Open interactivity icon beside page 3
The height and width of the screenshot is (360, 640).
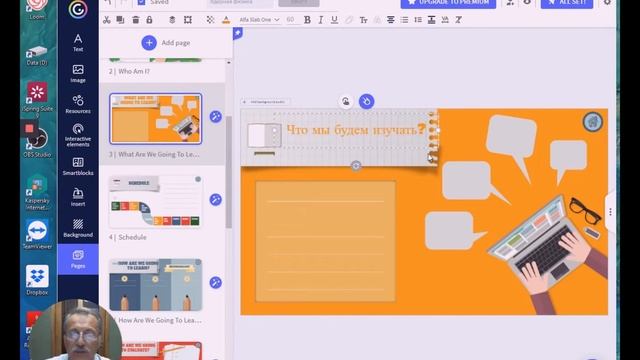(216, 117)
